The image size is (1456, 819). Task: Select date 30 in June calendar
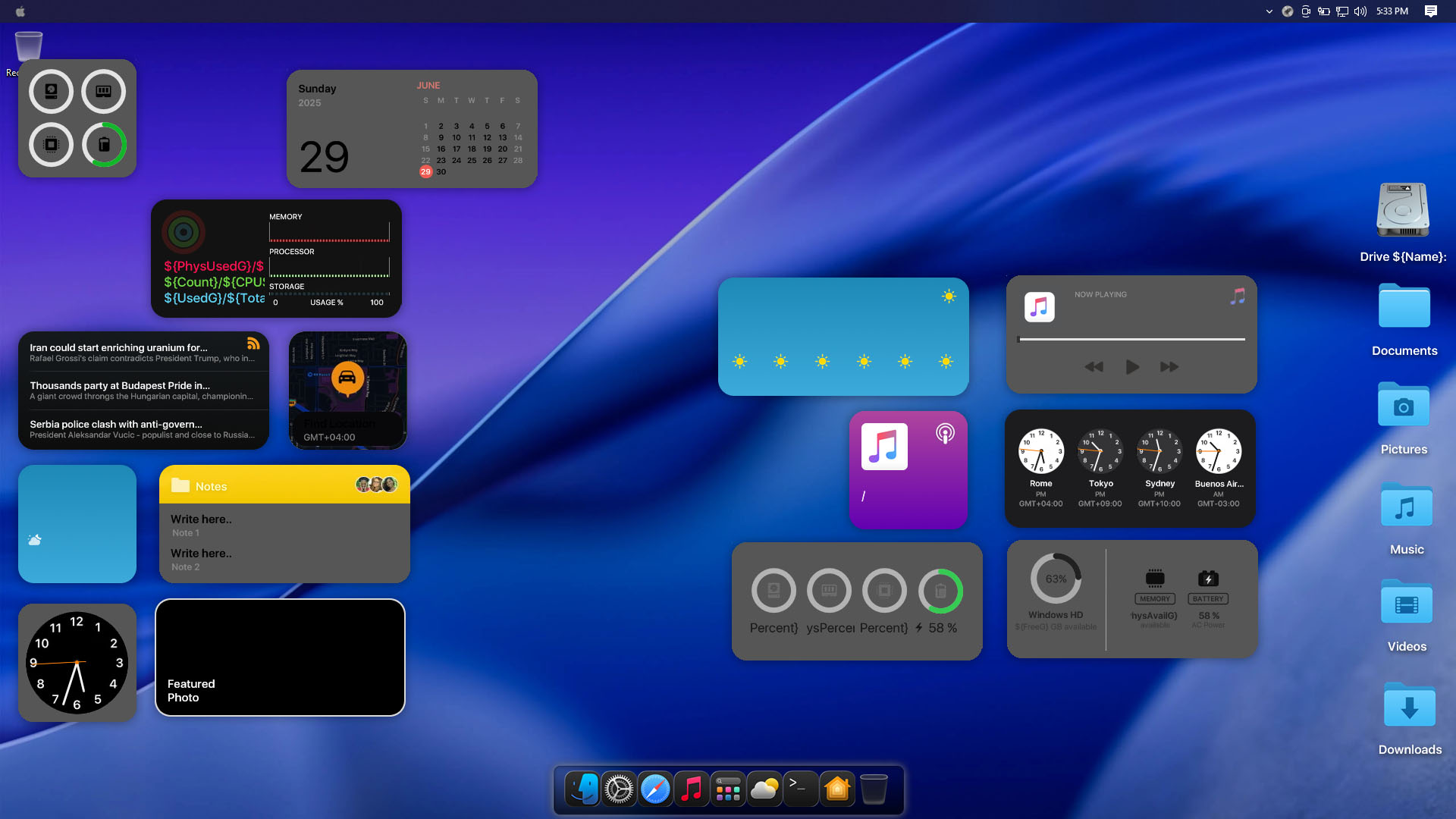click(x=441, y=172)
